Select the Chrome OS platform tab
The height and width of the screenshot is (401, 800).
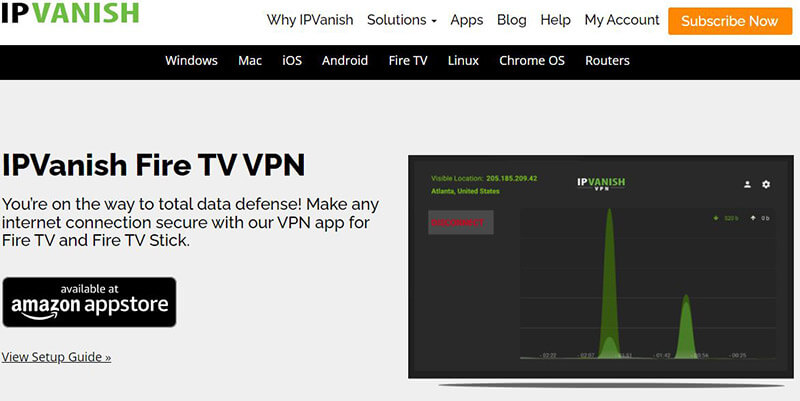click(532, 61)
